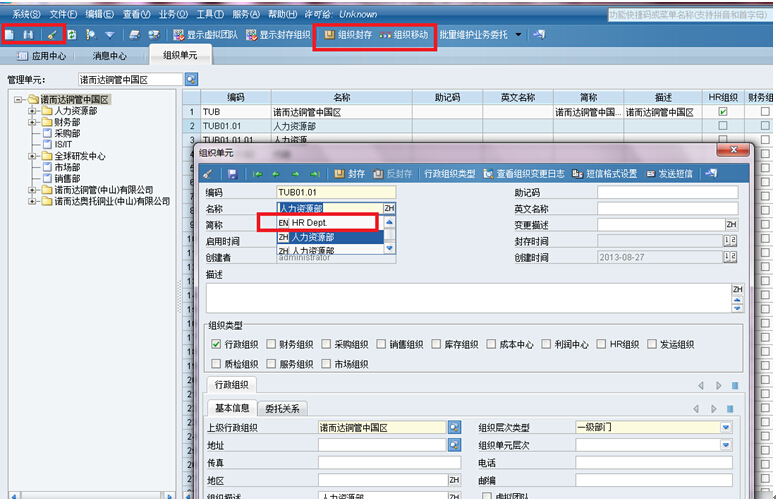Open 批量维护业务委托 dropdown arrow
Screen dimensions: 776x499
(518, 34)
